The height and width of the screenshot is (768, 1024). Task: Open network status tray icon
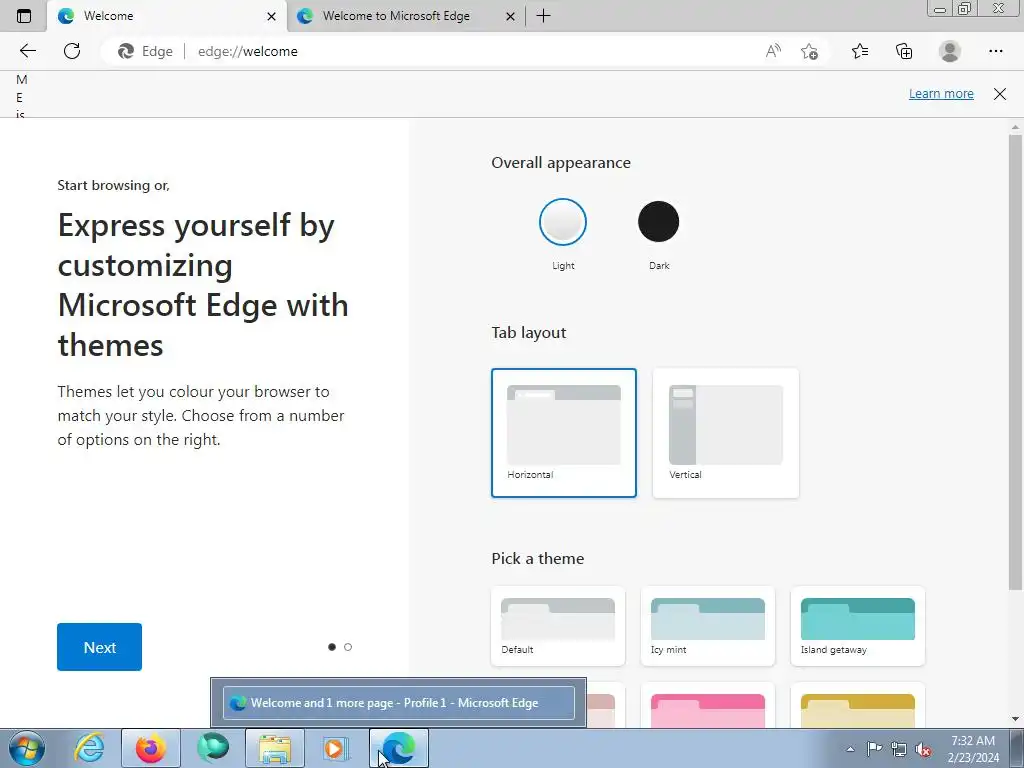899,749
